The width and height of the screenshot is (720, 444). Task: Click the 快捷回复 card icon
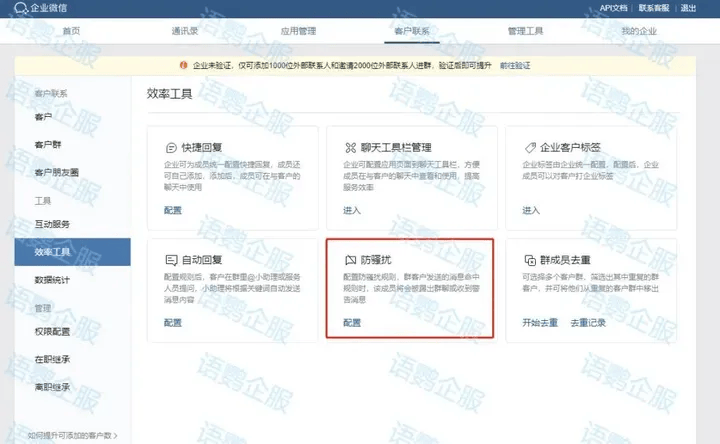click(170, 146)
